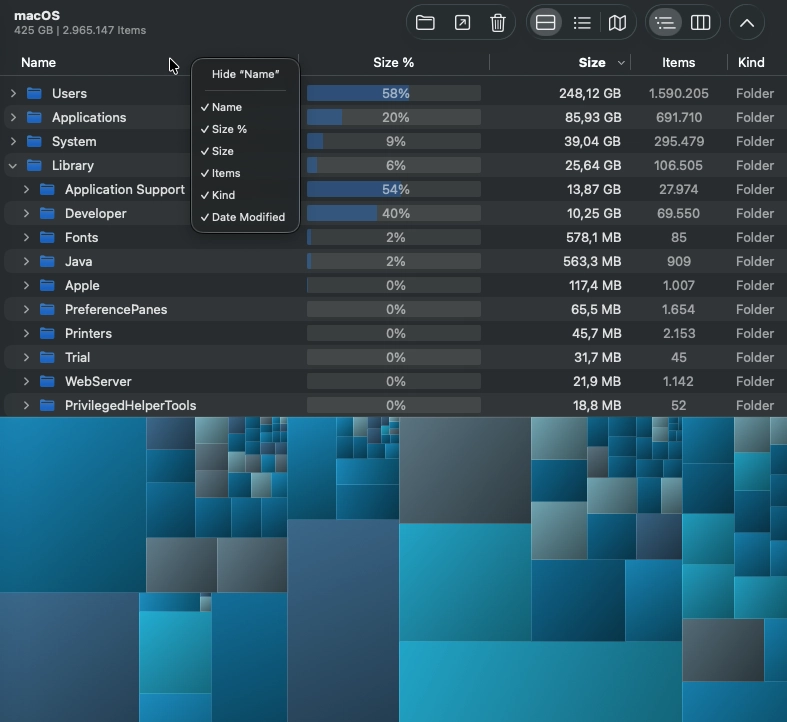Switch to outline list mode icon
The width and height of the screenshot is (787, 722).
pos(665,23)
